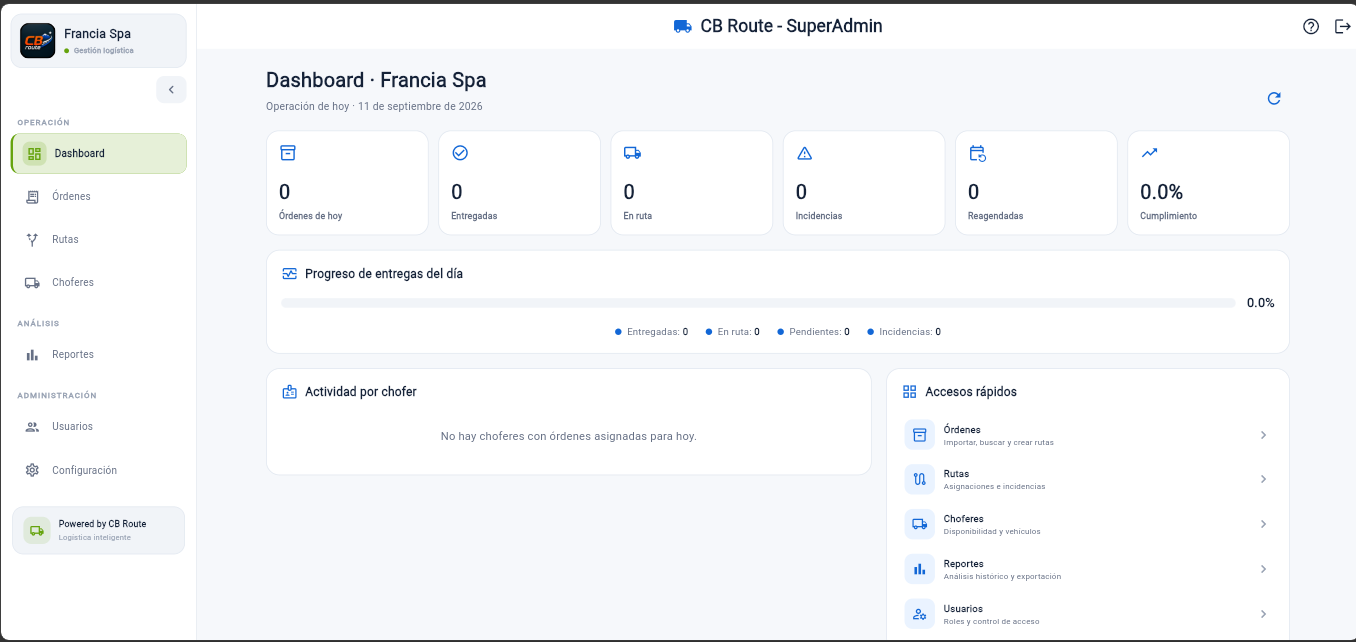The image size is (1356, 642).
Task: Click the Cumplimiento trending arrow icon
Action: coord(1150,153)
